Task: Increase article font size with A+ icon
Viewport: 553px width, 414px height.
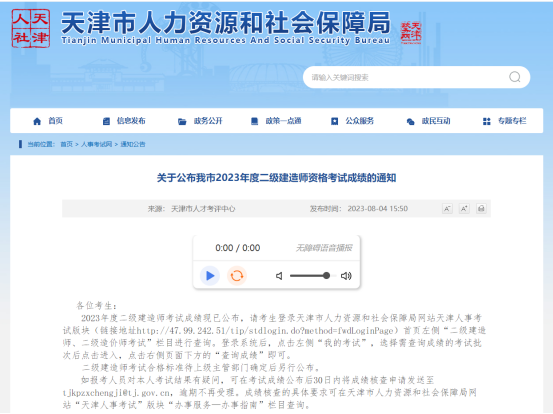Action: pyautogui.click(x=464, y=209)
